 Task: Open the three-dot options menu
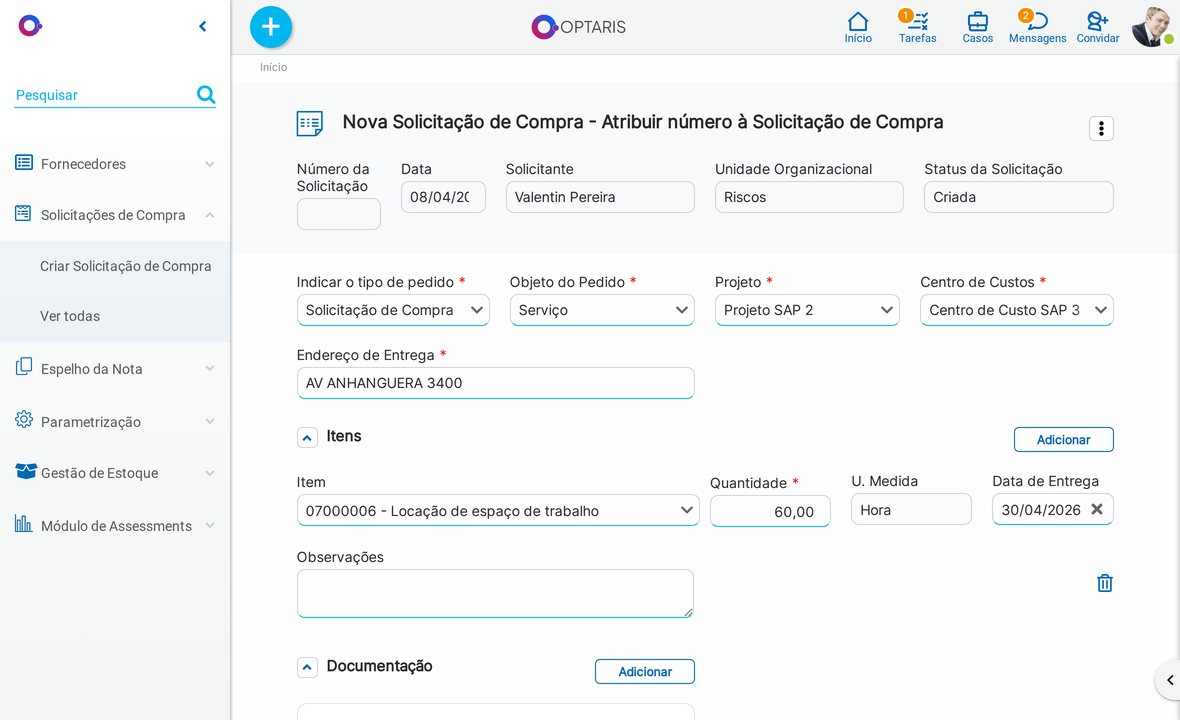pyautogui.click(x=1101, y=129)
